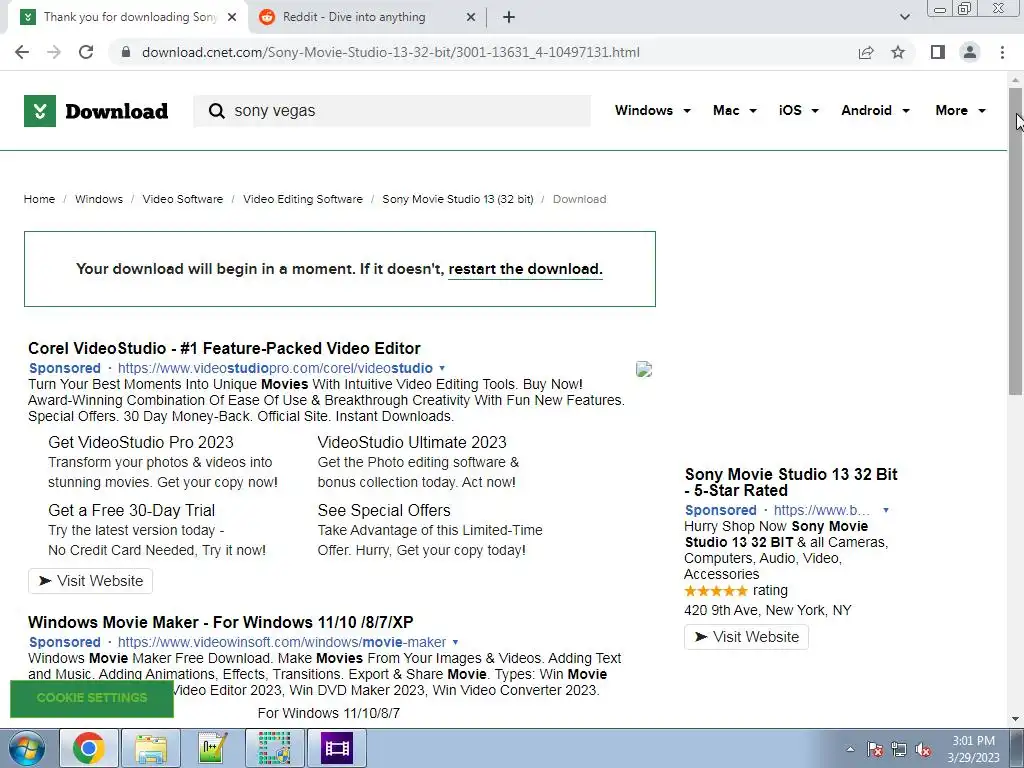The width and height of the screenshot is (1024, 768).
Task: Open the tab search chevron
Action: pyautogui.click(x=904, y=18)
